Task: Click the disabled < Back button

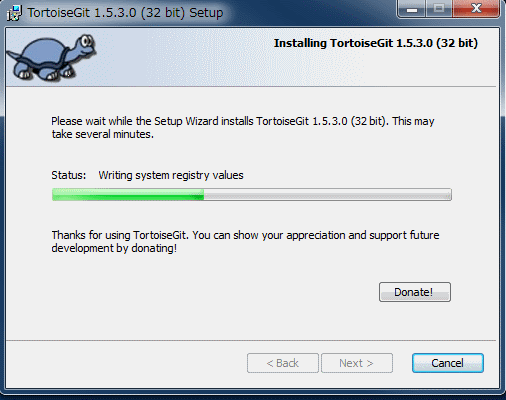Action: [x=283, y=363]
